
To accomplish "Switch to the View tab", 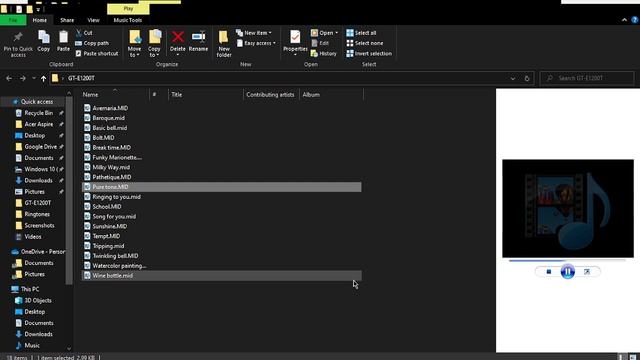I will pos(93,20).
